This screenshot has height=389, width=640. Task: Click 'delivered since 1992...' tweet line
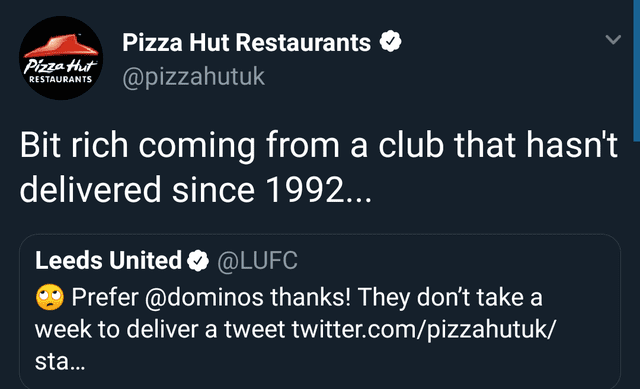(x=196, y=190)
